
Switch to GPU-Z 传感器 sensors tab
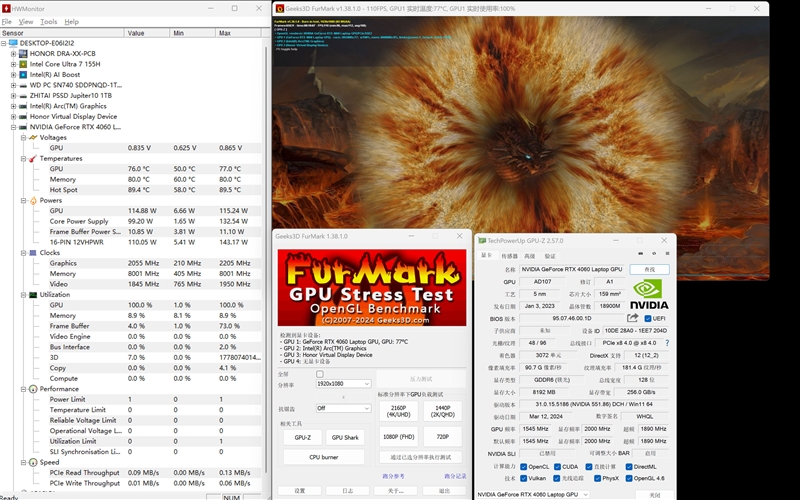509,256
